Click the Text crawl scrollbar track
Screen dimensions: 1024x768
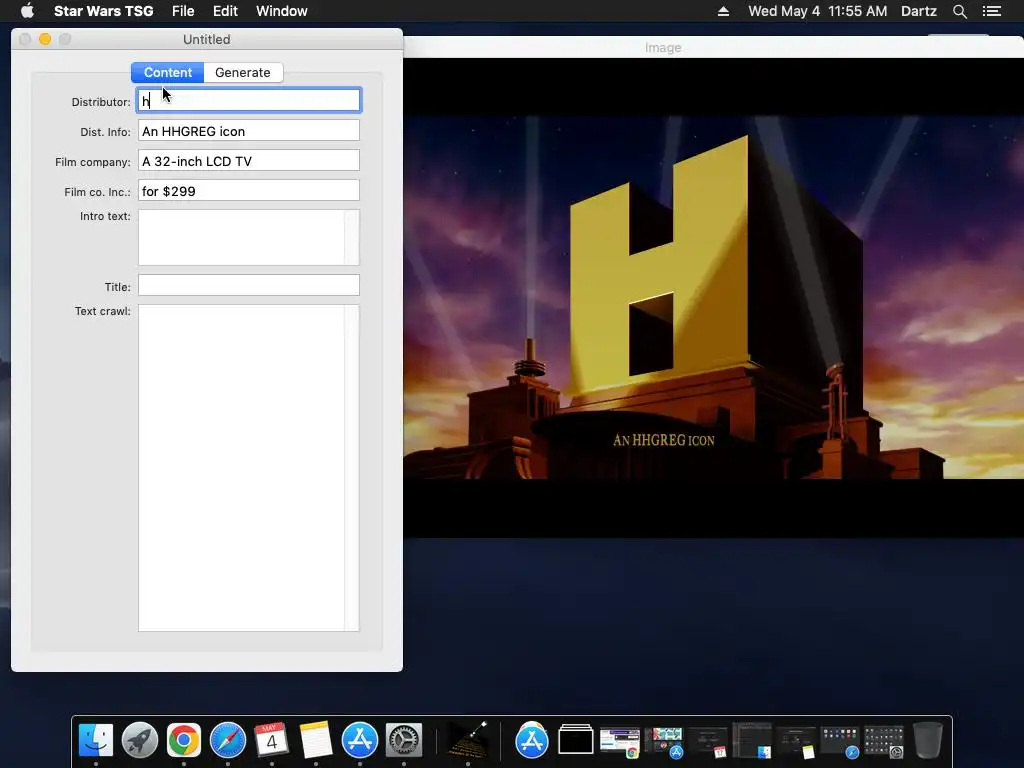click(352, 468)
